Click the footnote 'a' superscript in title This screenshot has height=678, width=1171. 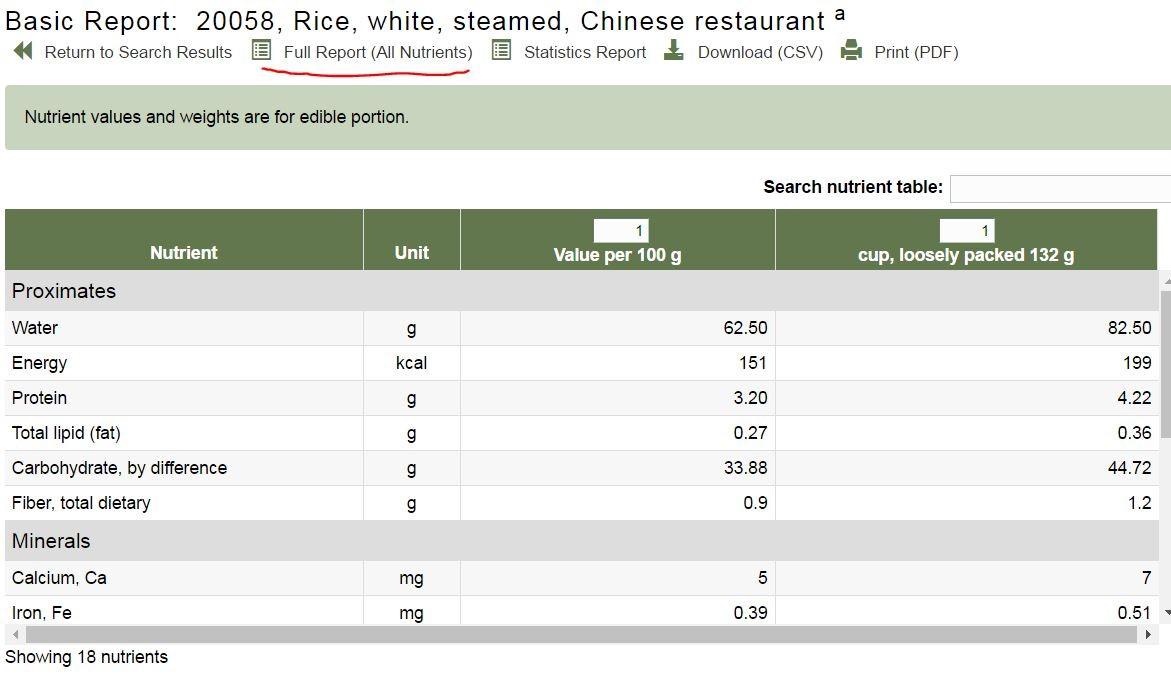(x=840, y=13)
